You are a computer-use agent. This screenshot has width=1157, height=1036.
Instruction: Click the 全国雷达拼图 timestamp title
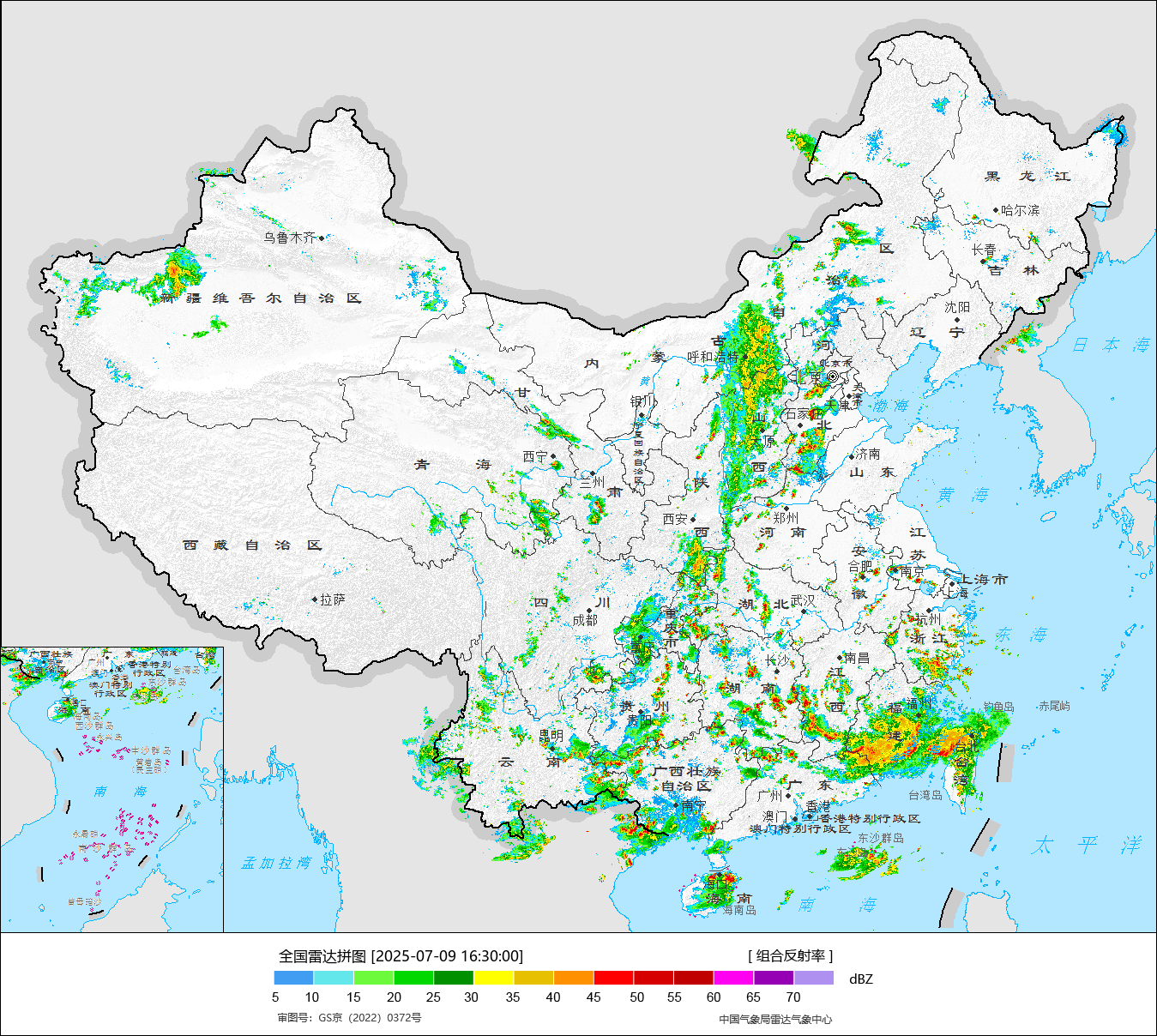[401, 955]
